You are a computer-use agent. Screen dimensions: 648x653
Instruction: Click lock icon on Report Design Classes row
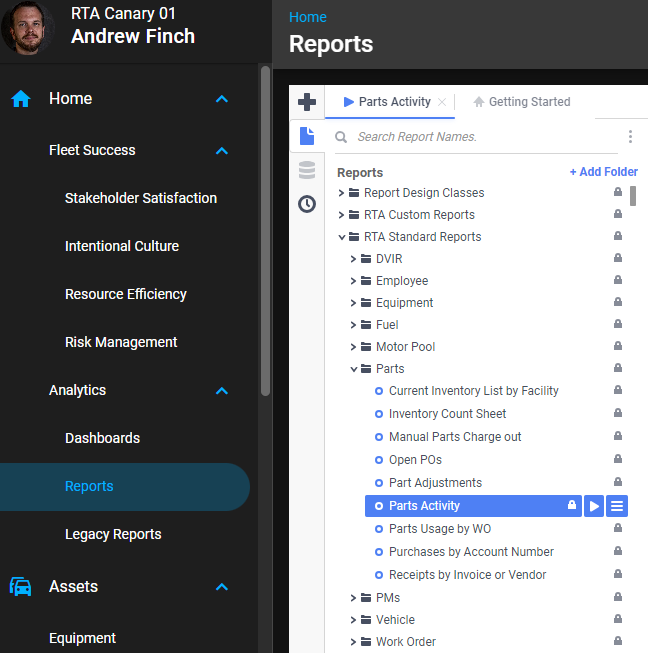click(x=618, y=193)
